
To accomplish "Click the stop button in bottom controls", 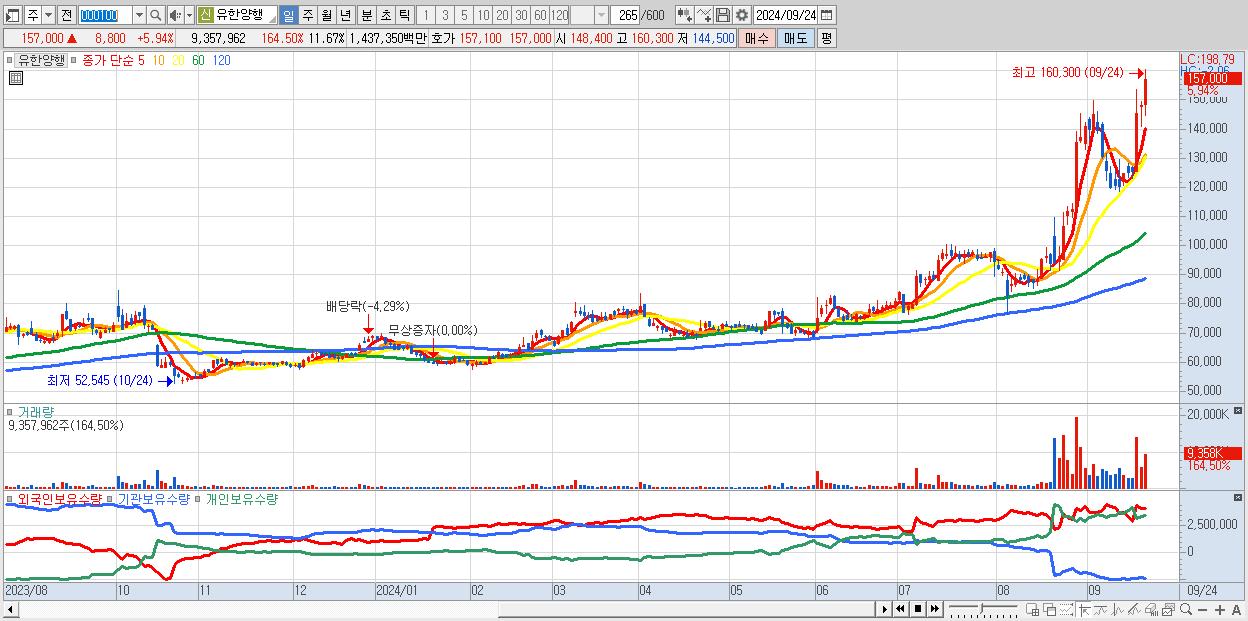I will click(917, 609).
